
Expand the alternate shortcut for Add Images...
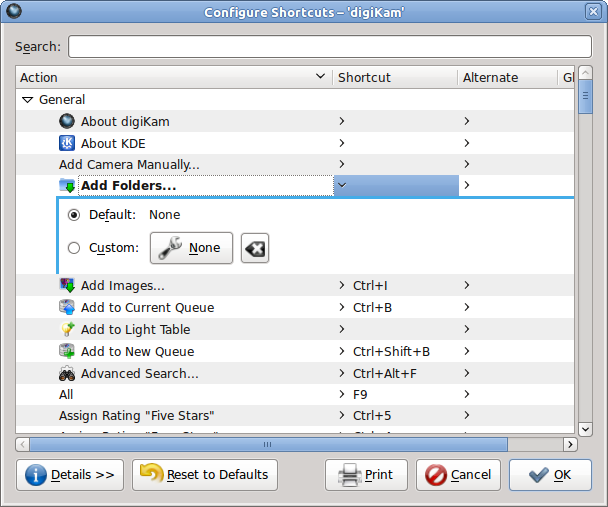point(467,285)
